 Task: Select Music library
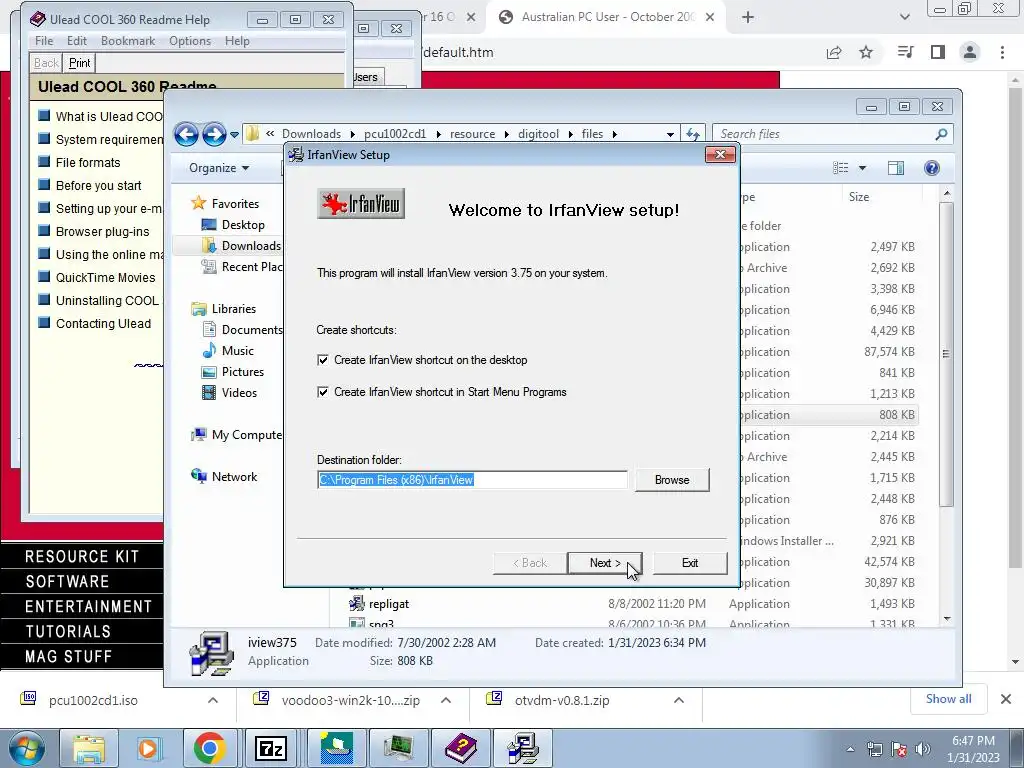pyautogui.click(x=237, y=351)
